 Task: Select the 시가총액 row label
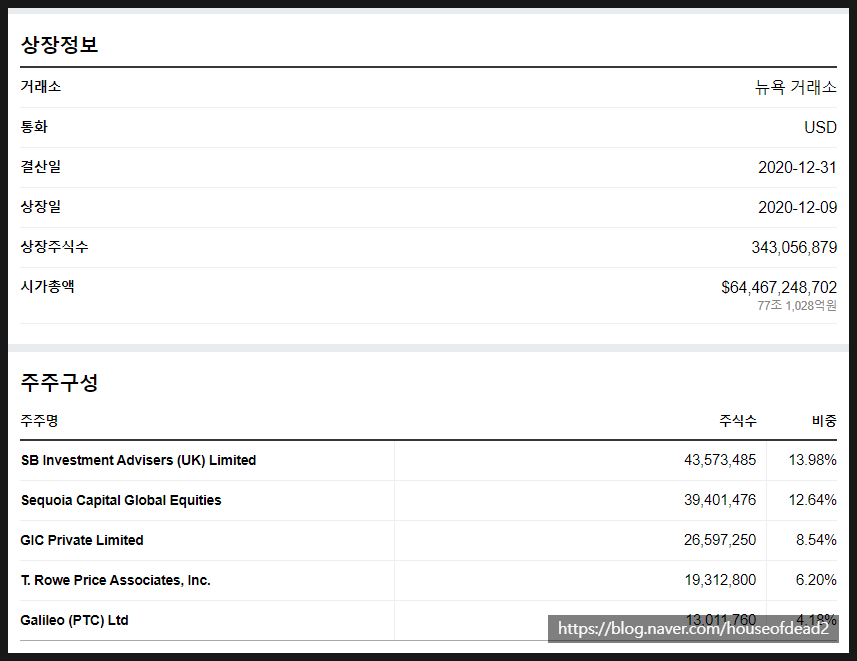[x=48, y=286]
